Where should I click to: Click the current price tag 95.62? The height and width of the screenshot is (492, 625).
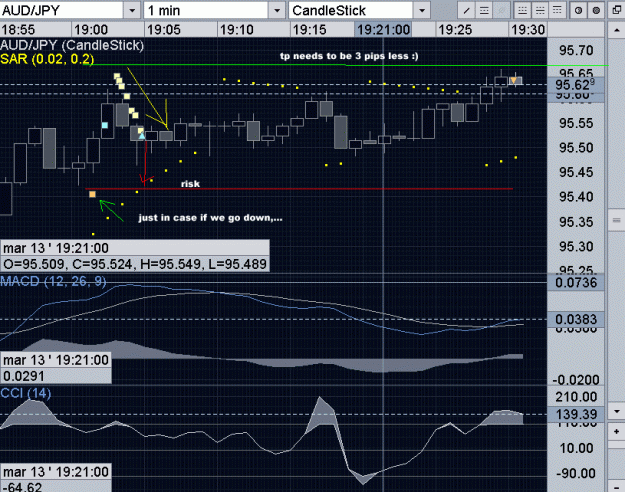click(575, 85)
